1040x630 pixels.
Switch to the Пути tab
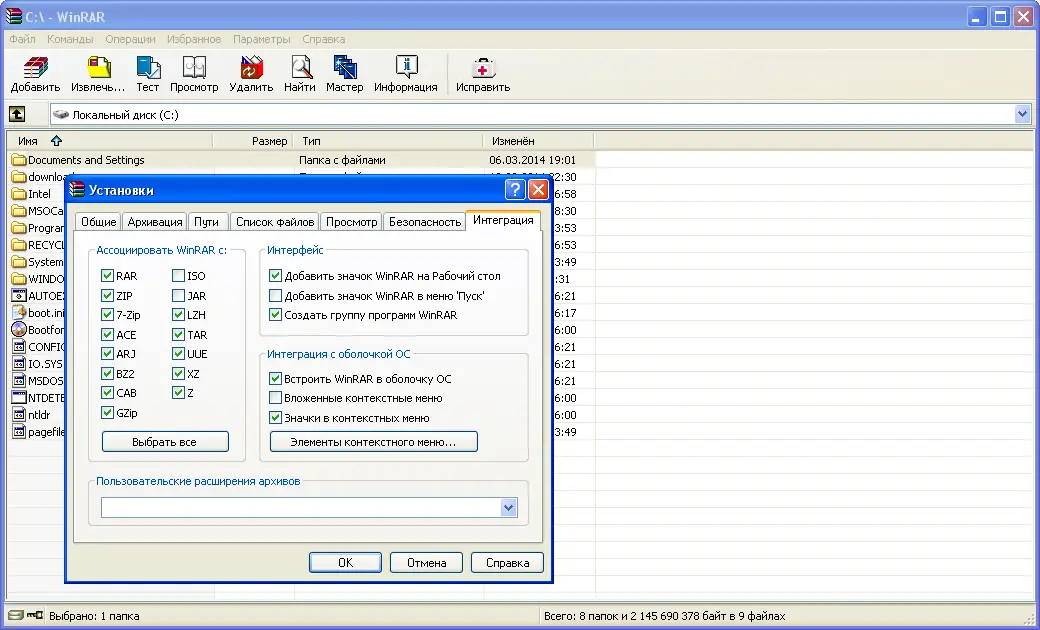(x=206, y=221)
